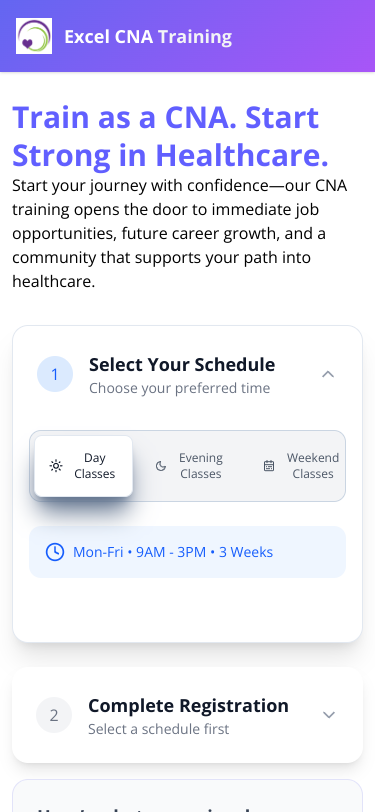This screenshot has width=375, height=812.
Task: Click the step 2 number badge
Action: [x=54, y=715]
